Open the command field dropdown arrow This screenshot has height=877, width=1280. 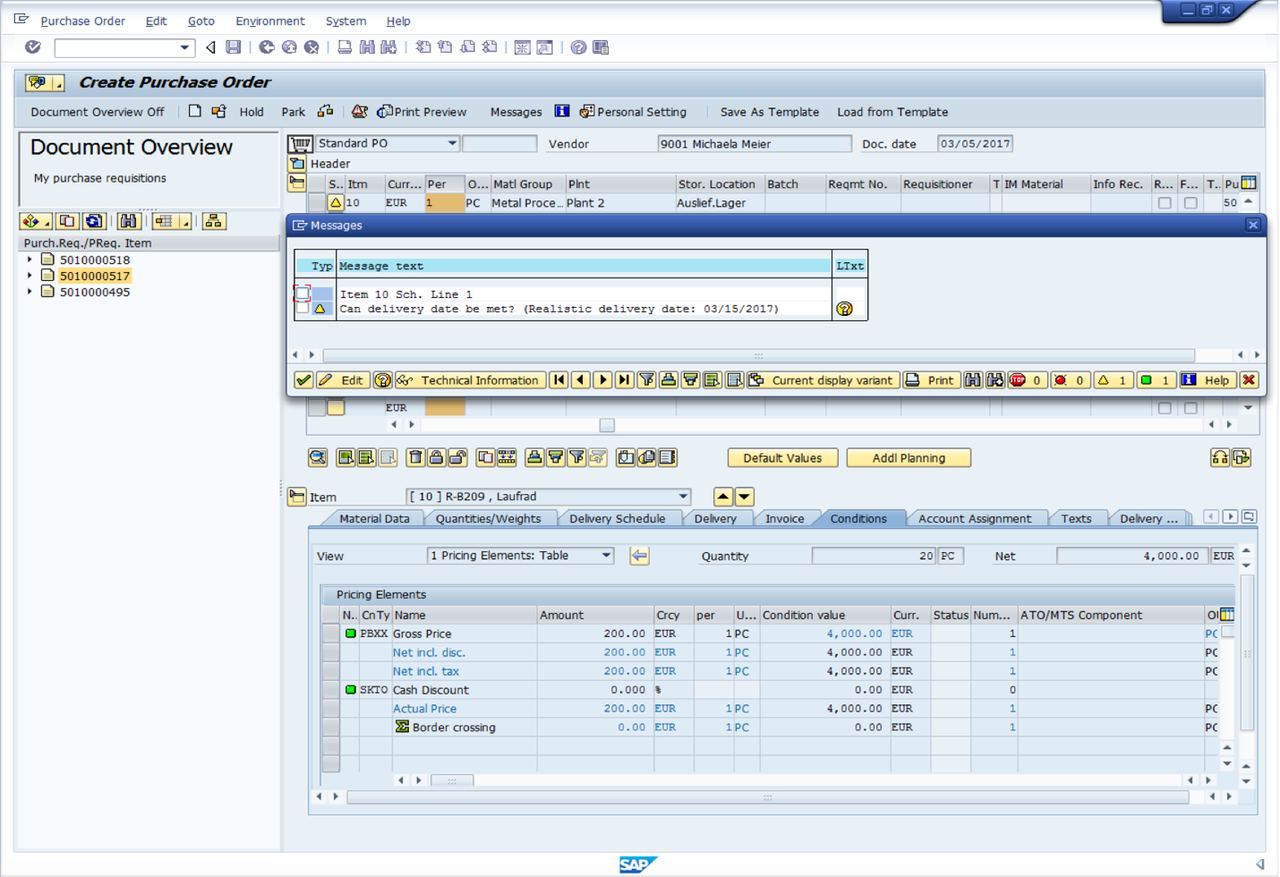tap(185, 47)
